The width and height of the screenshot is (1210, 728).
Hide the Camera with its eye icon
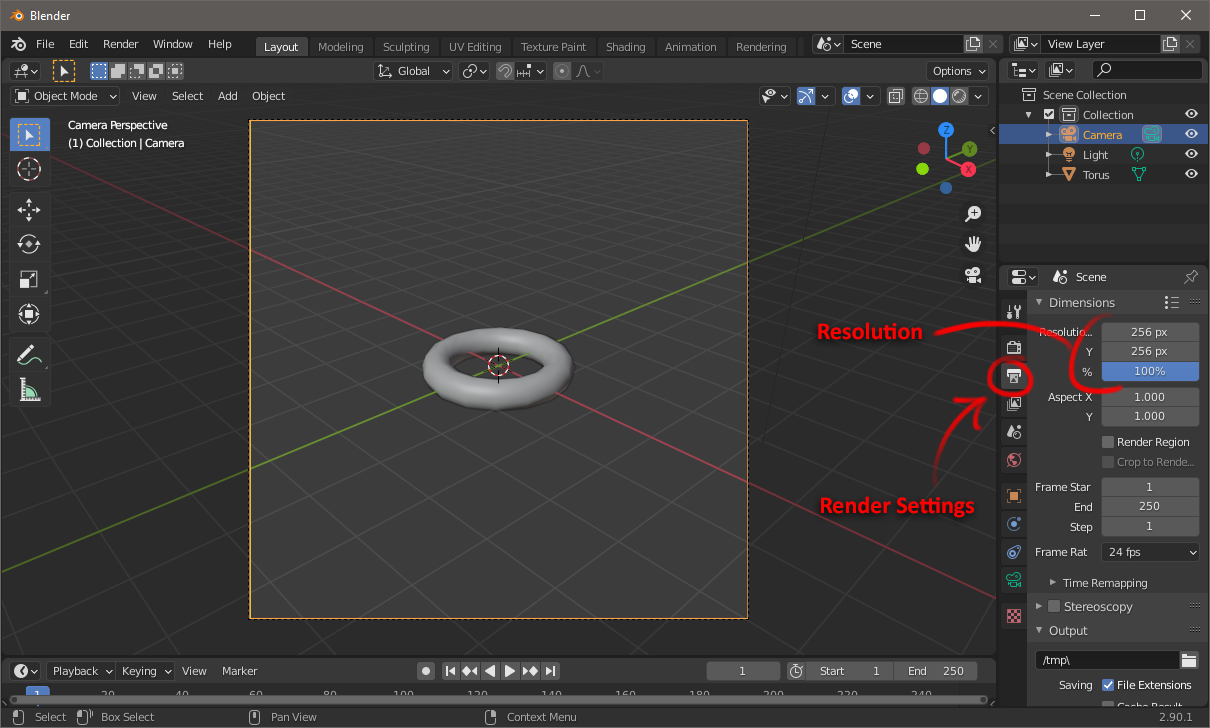tap(1191, 134)
